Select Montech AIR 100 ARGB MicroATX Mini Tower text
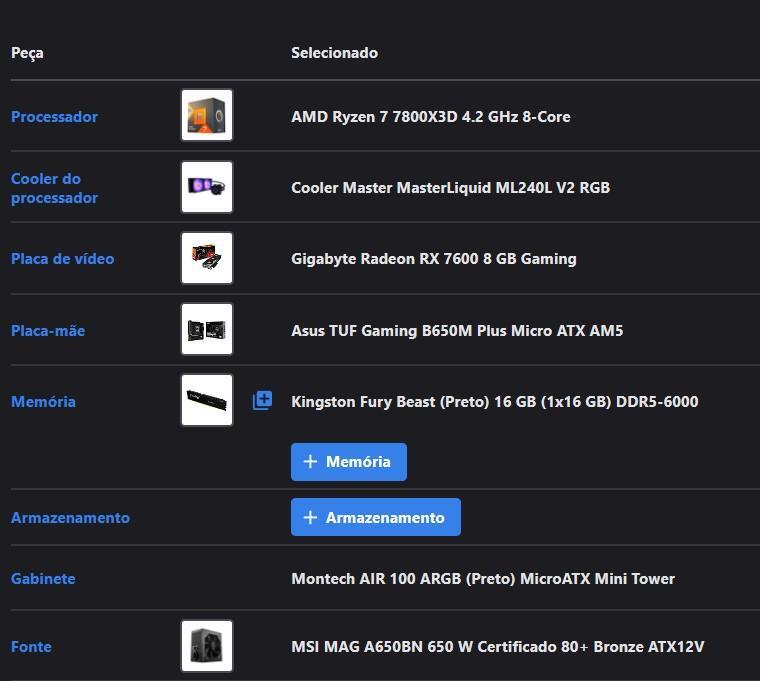This screenshot has width=760, height=681. click(483, 579)
